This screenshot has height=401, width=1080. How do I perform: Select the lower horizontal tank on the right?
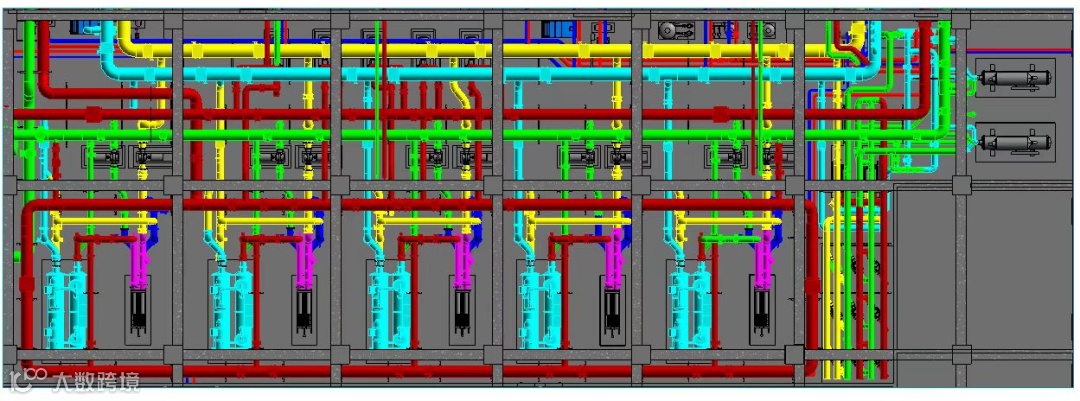point(1015,143)
